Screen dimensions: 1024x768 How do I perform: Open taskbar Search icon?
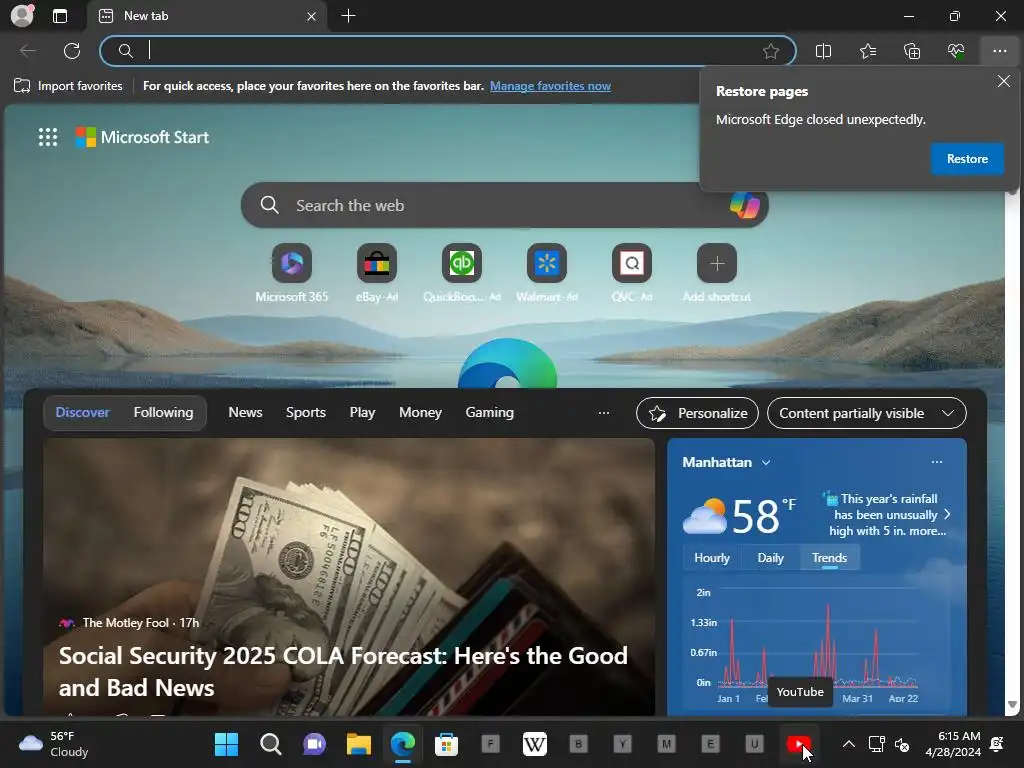pos(270,744)
